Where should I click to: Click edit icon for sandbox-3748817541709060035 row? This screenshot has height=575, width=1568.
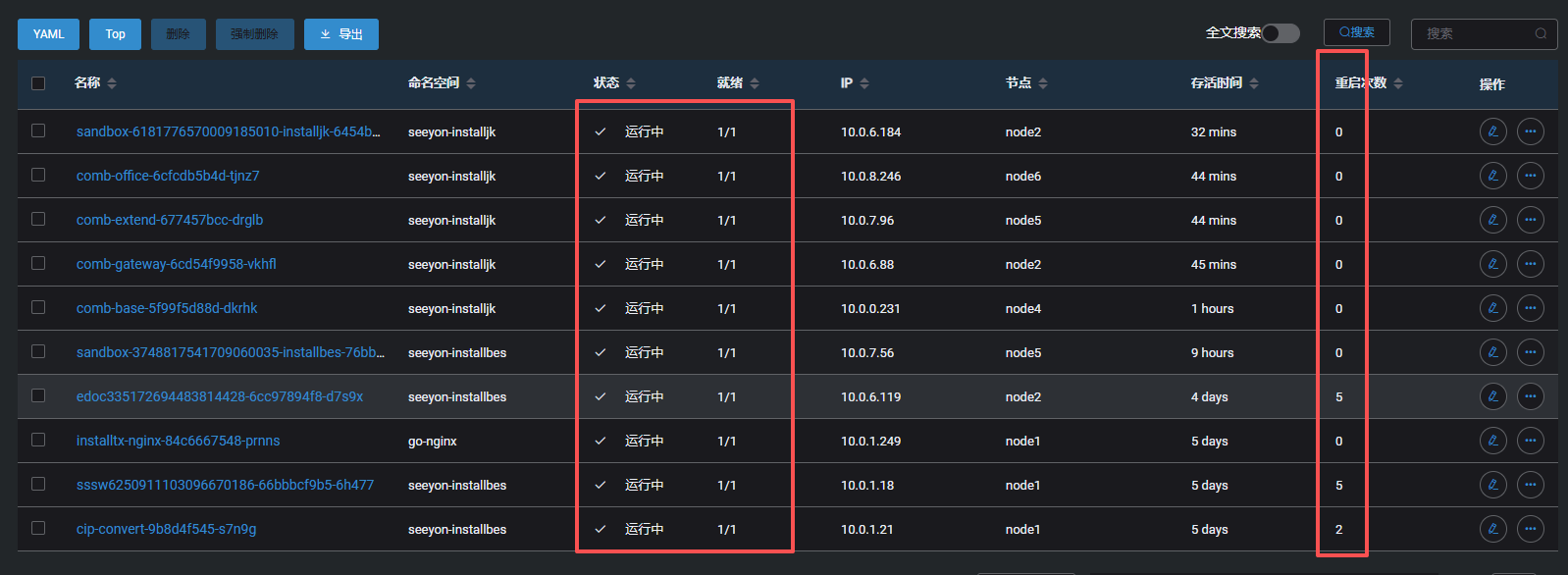tap(1492, 352)
